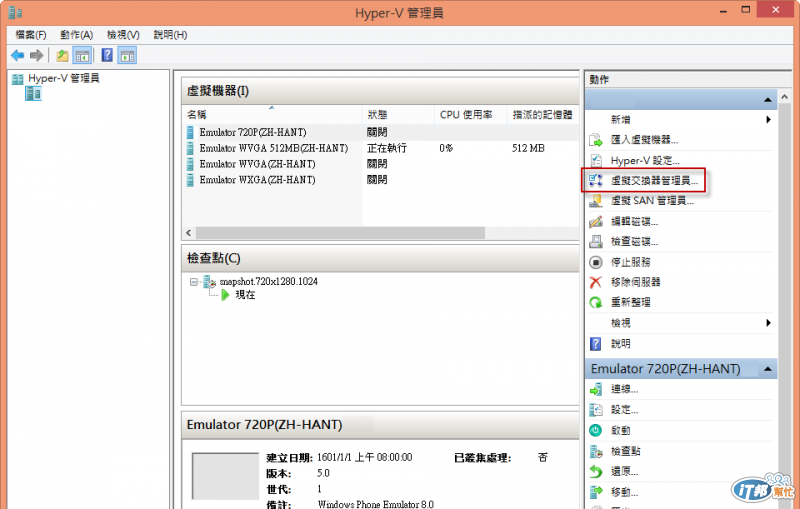800x509 pixels.
Task: Open the 動作(A) menu
Action: (77, 35)
